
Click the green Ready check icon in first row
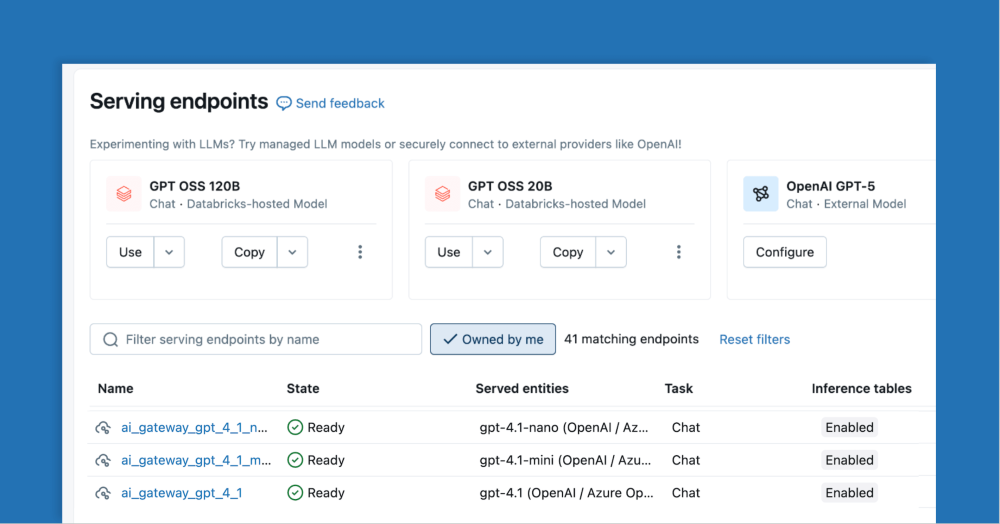point(295,428)
